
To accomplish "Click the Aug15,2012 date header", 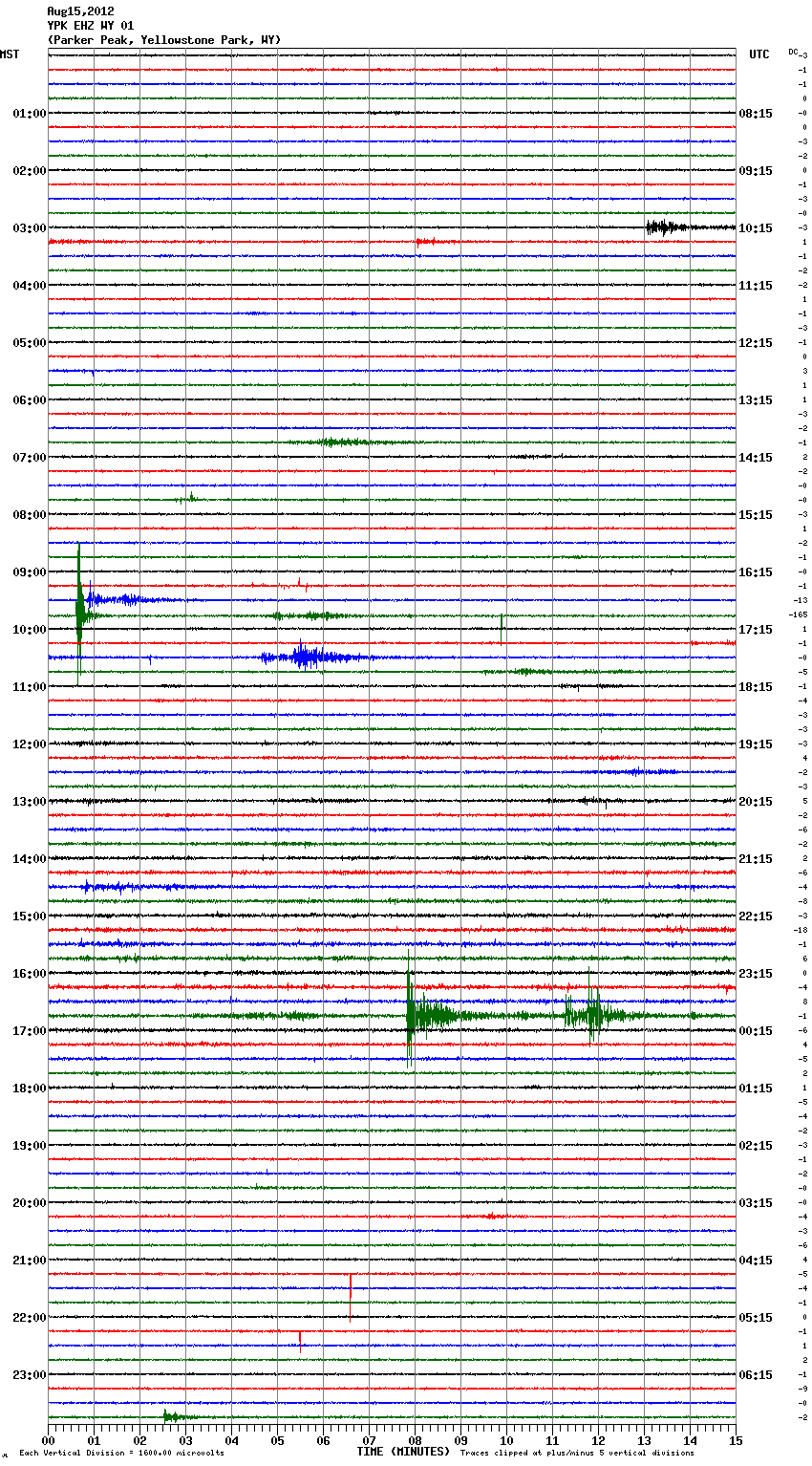I will [80, 11].
